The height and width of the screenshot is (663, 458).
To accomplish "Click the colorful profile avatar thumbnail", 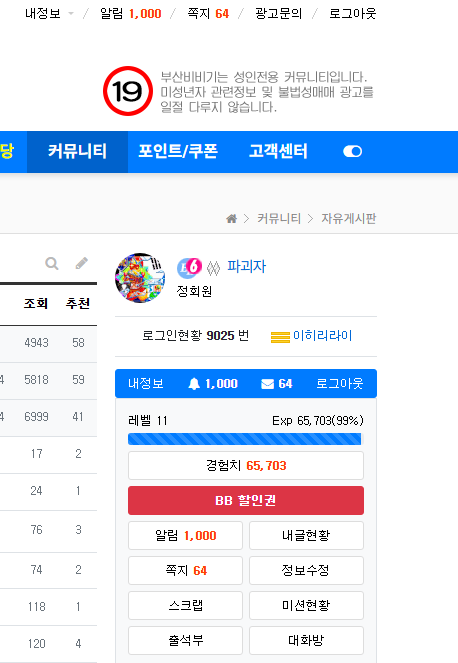I will 140,278.
